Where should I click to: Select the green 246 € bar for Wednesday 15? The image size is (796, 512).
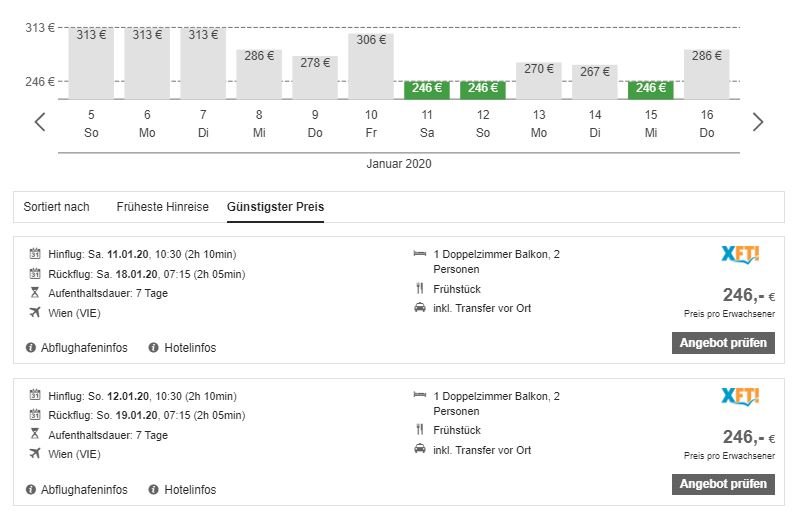coord(651,89)
